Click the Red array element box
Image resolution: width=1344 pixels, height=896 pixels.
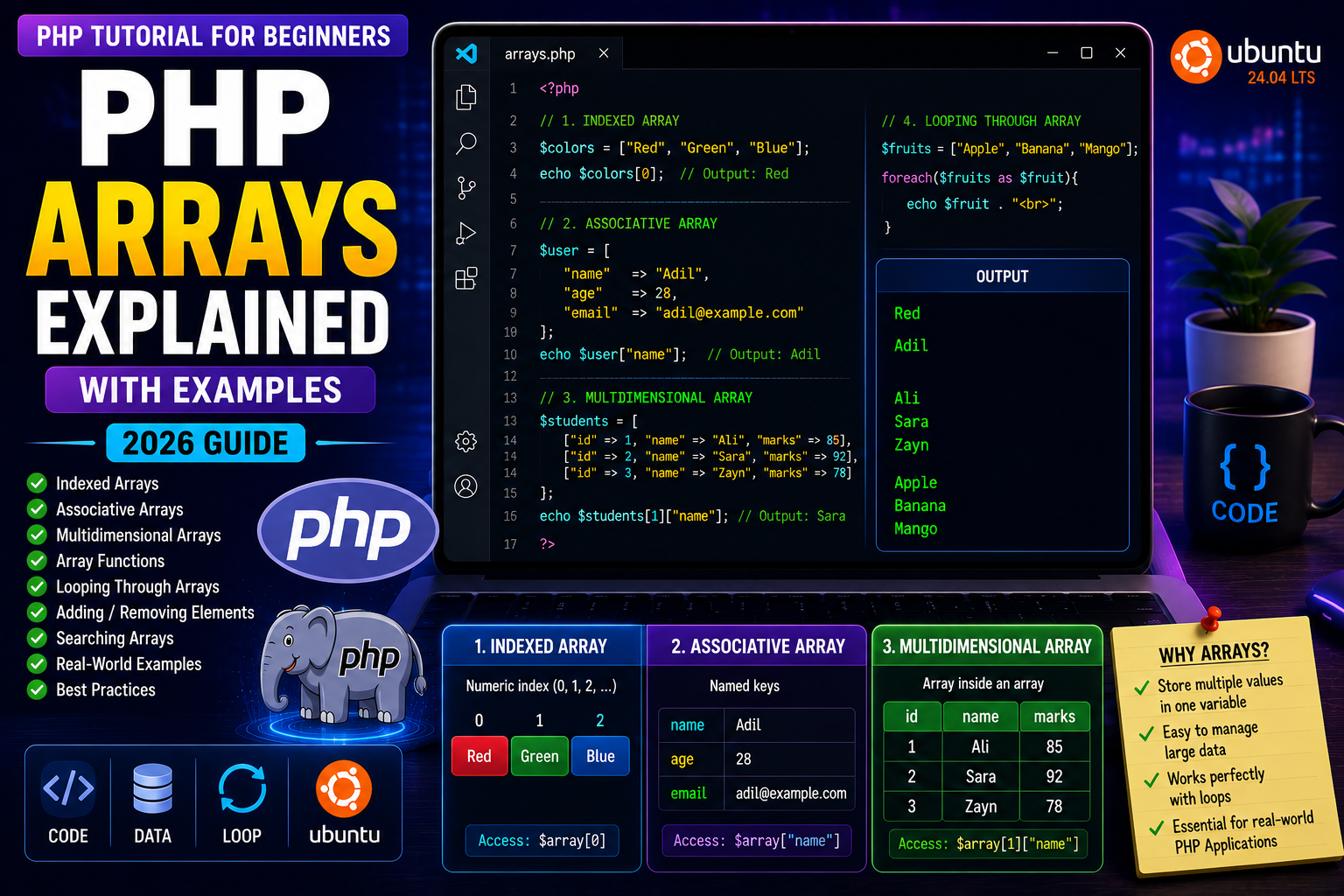tap(479, 756)
